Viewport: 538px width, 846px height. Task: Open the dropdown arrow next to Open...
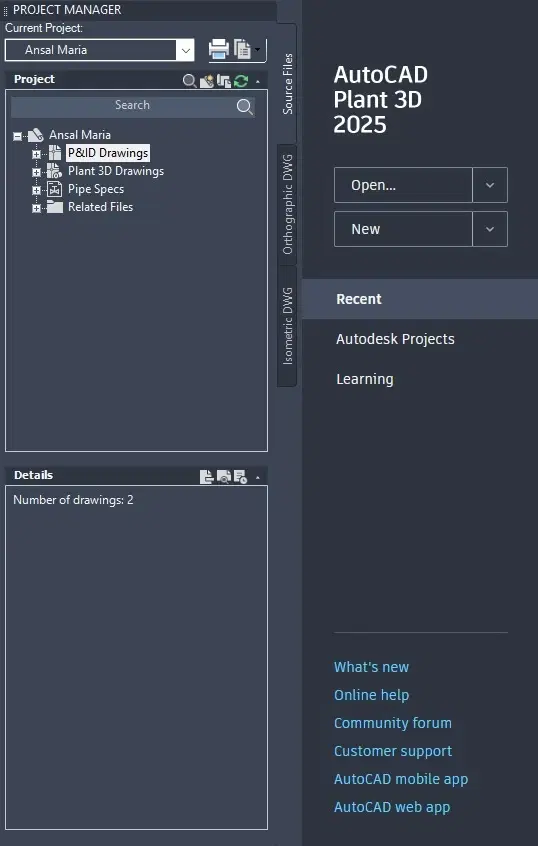point(490,185)
